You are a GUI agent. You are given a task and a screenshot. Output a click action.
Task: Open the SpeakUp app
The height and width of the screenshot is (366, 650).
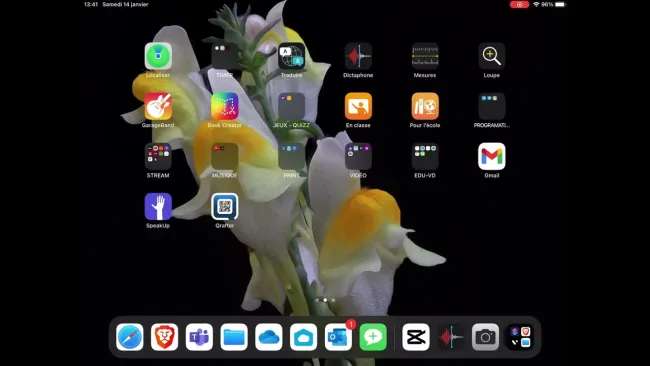pyautogui.click(x=158, y=206)
